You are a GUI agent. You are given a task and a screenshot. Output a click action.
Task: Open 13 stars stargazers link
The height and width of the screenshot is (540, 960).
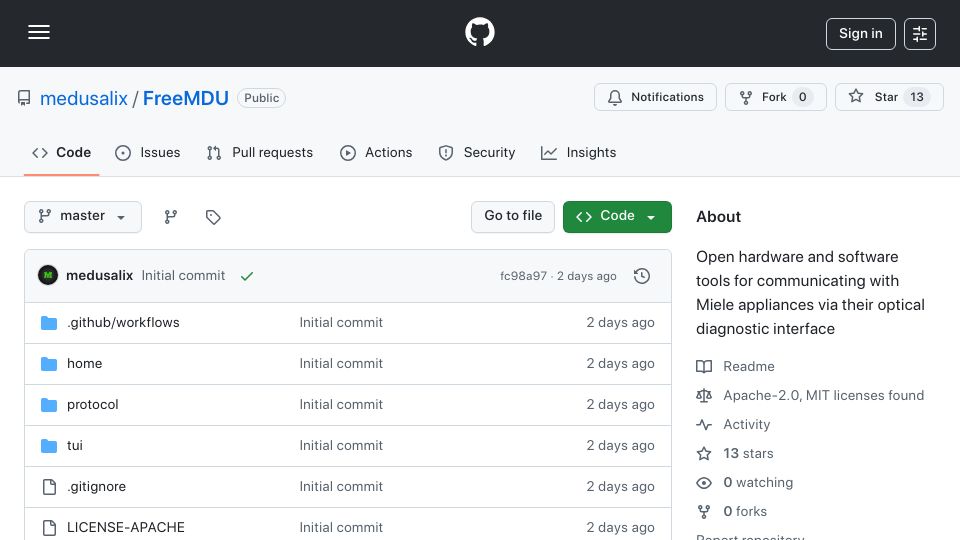(x=748, y=454)
